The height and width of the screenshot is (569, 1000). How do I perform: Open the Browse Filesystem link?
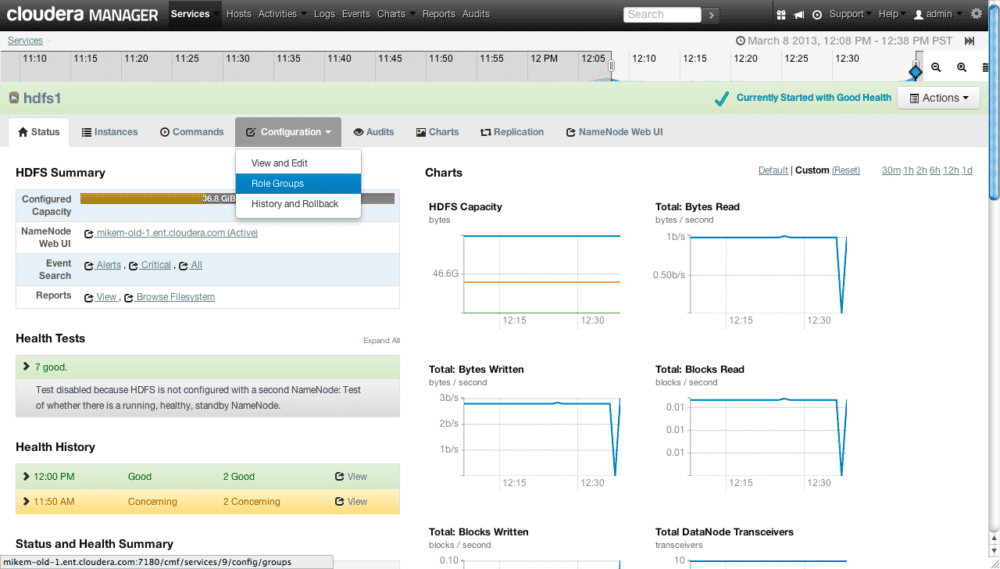point(175,297)
